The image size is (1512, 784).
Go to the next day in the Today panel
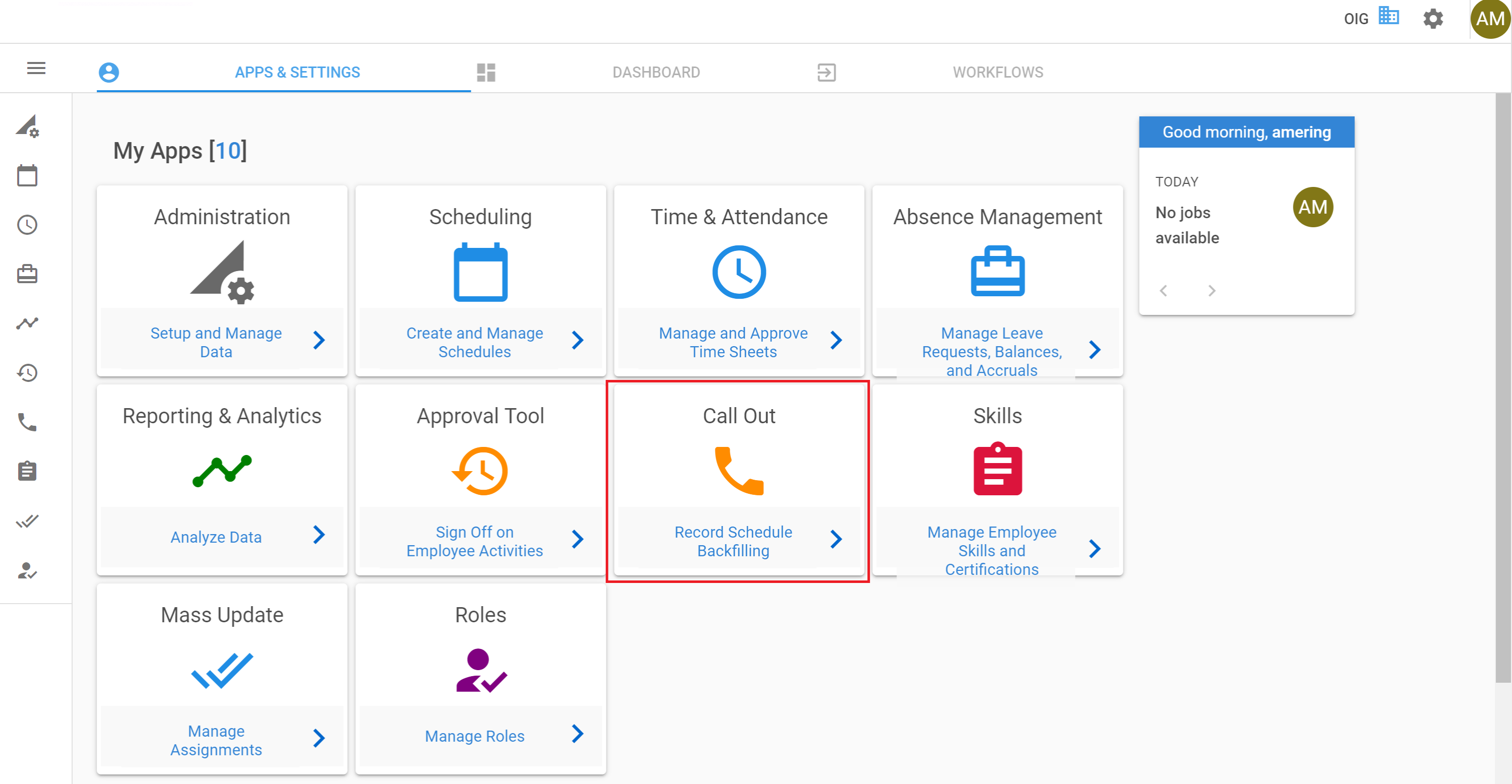[x=1211, y=291]
